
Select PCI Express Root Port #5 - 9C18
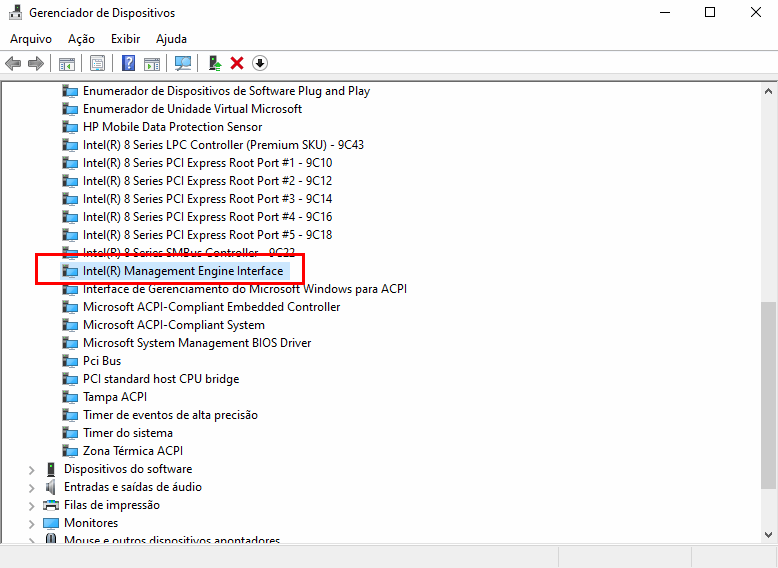207,235
